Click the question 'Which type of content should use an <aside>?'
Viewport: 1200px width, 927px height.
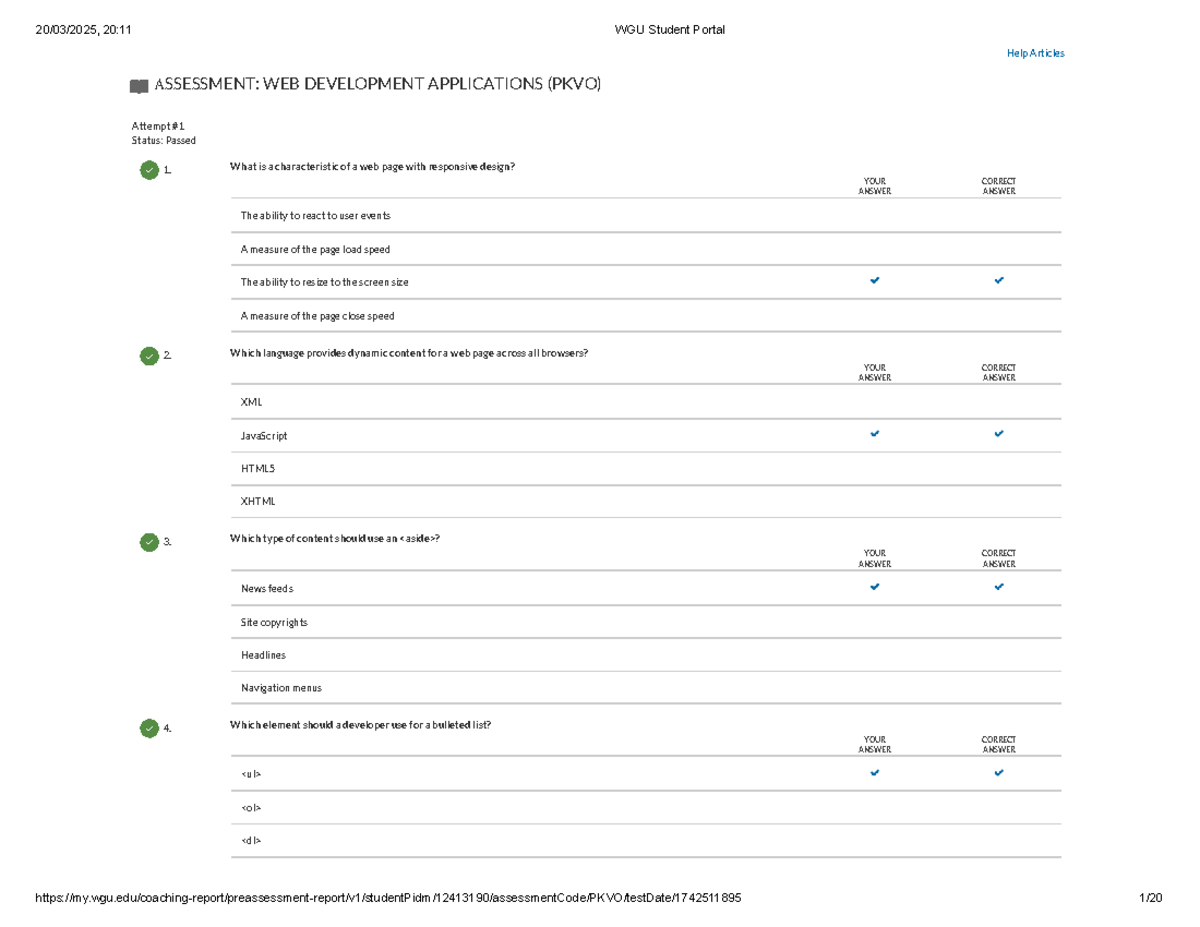[334, 538]
